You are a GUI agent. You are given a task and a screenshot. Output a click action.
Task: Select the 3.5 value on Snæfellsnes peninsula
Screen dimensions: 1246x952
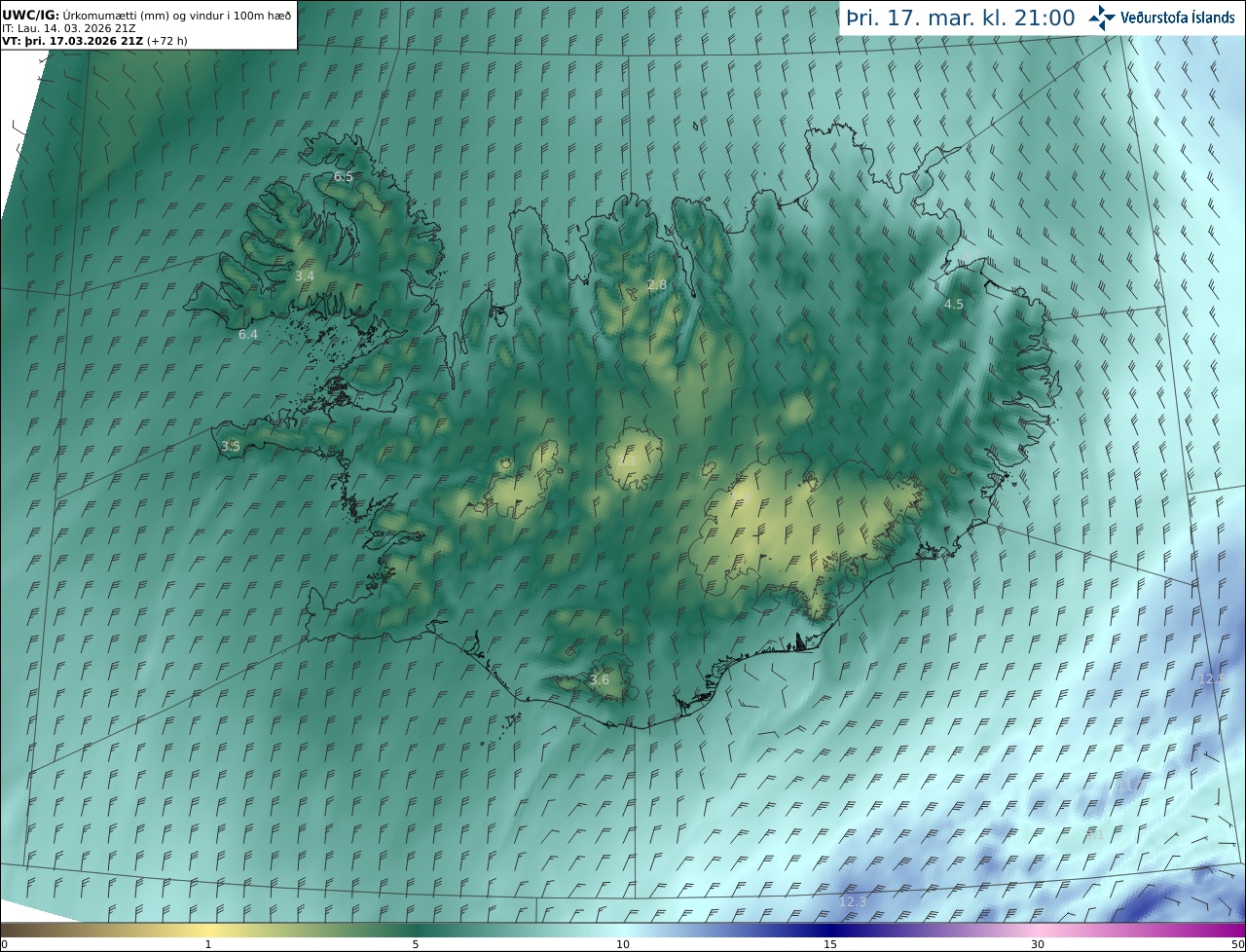point(230,447)
